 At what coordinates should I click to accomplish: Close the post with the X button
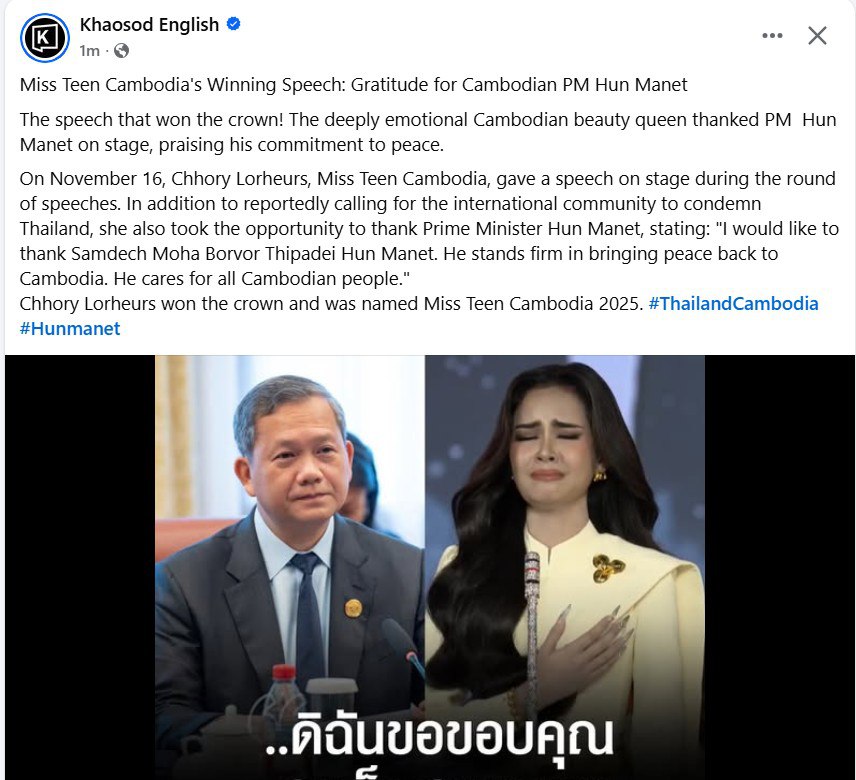click(x=817, y=35)
